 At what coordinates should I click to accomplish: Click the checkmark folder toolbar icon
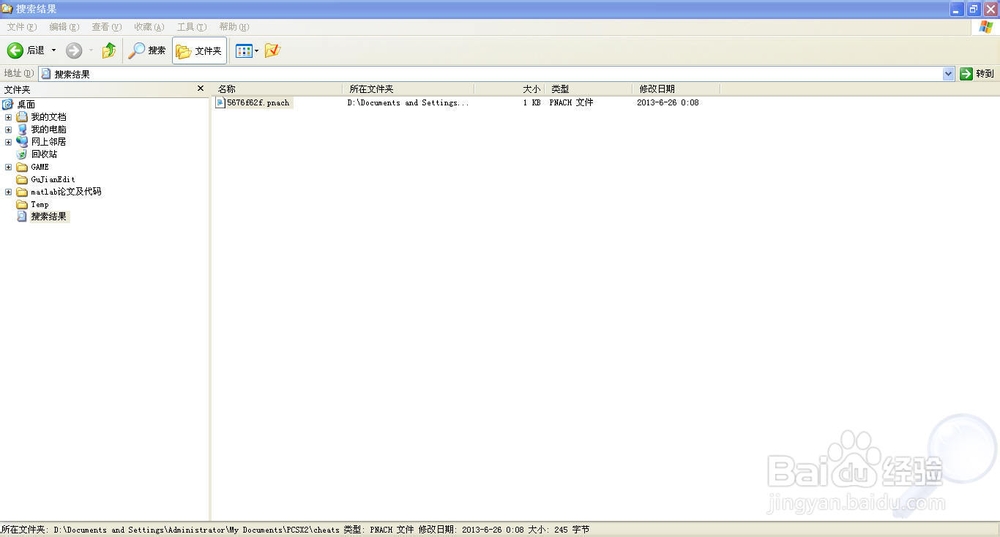tap(272, 50)
